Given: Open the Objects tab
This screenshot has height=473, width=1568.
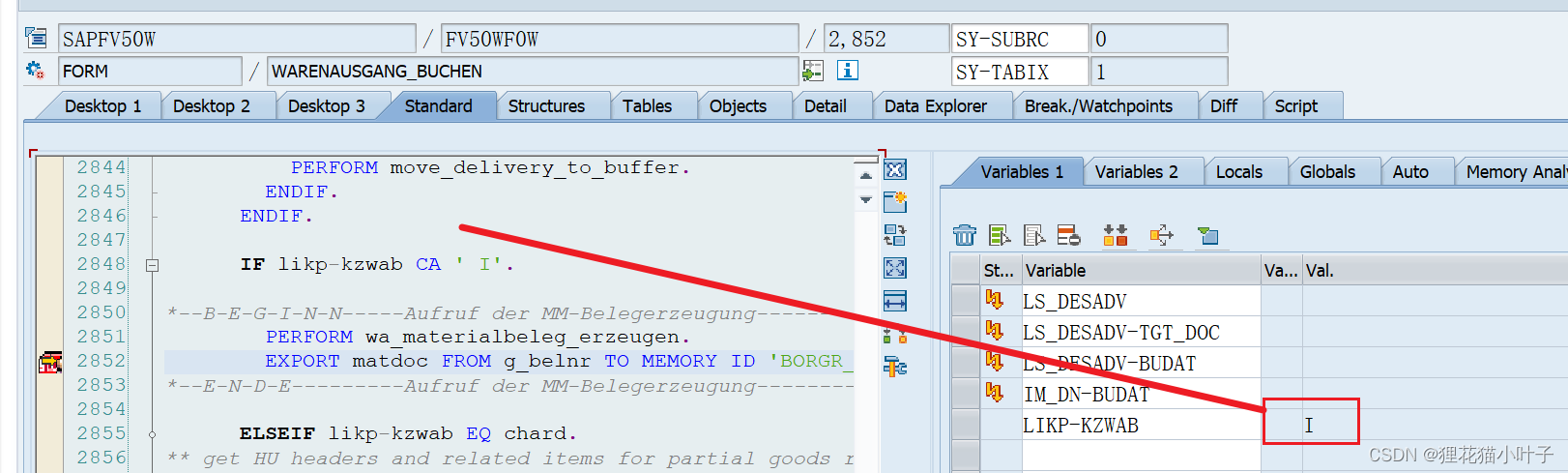Looking at the screenshot, I should coord(738,106).
